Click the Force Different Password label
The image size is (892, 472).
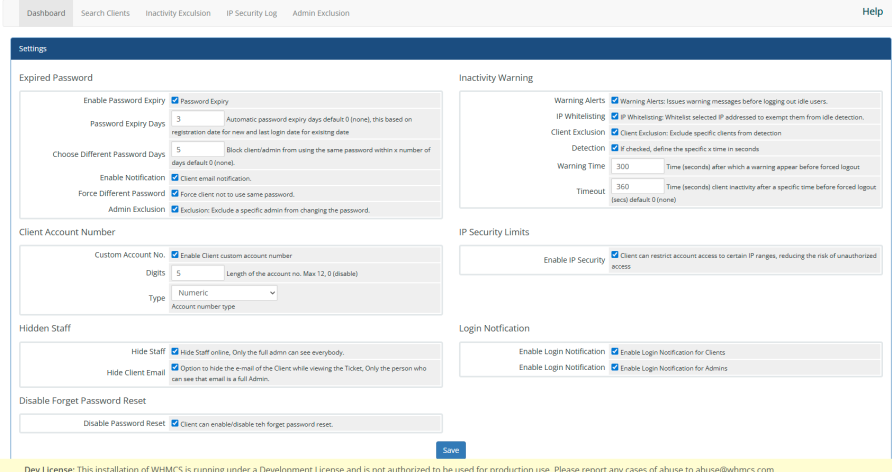coord(122,193)
